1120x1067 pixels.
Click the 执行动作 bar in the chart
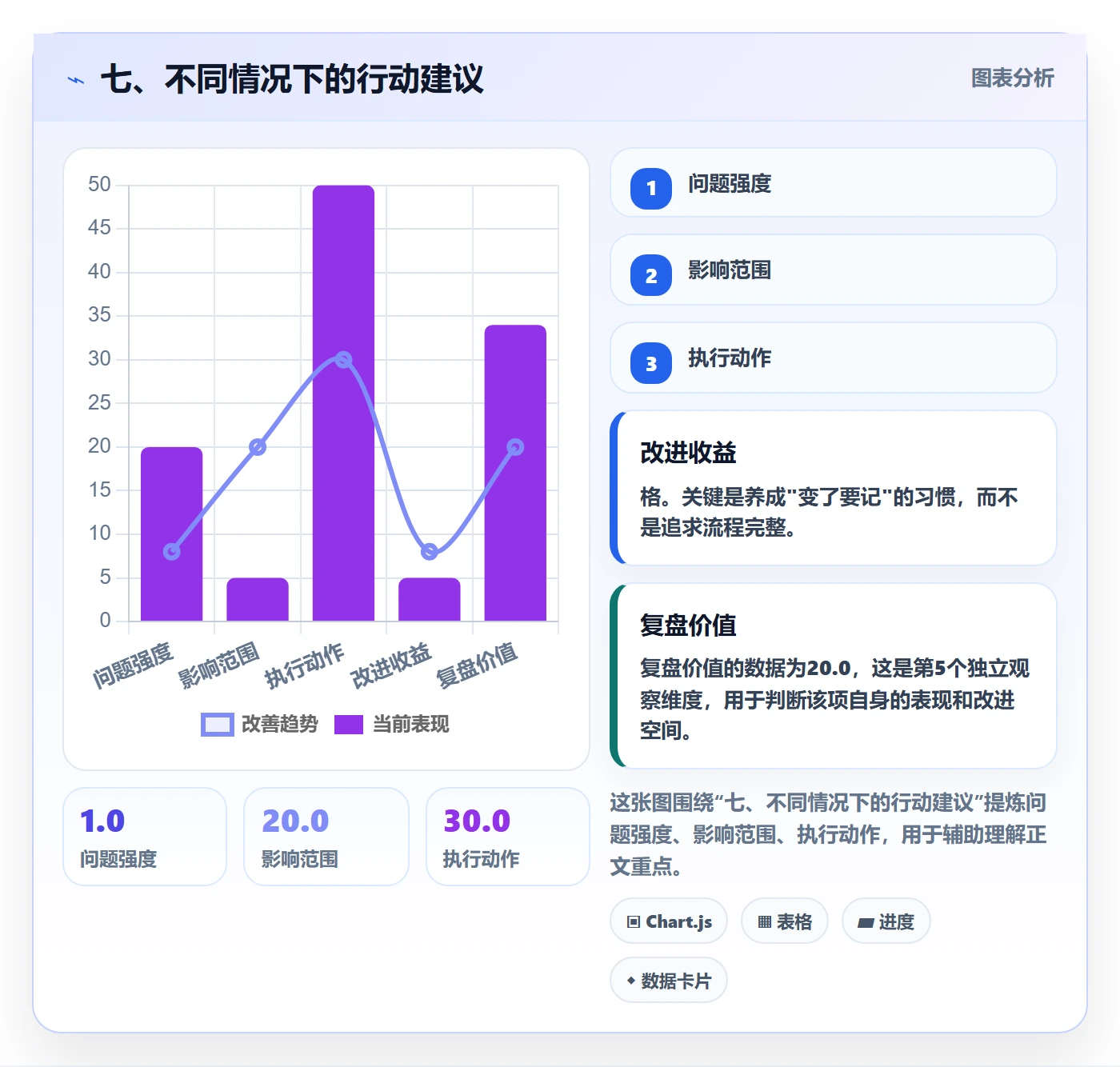point(343,403)
